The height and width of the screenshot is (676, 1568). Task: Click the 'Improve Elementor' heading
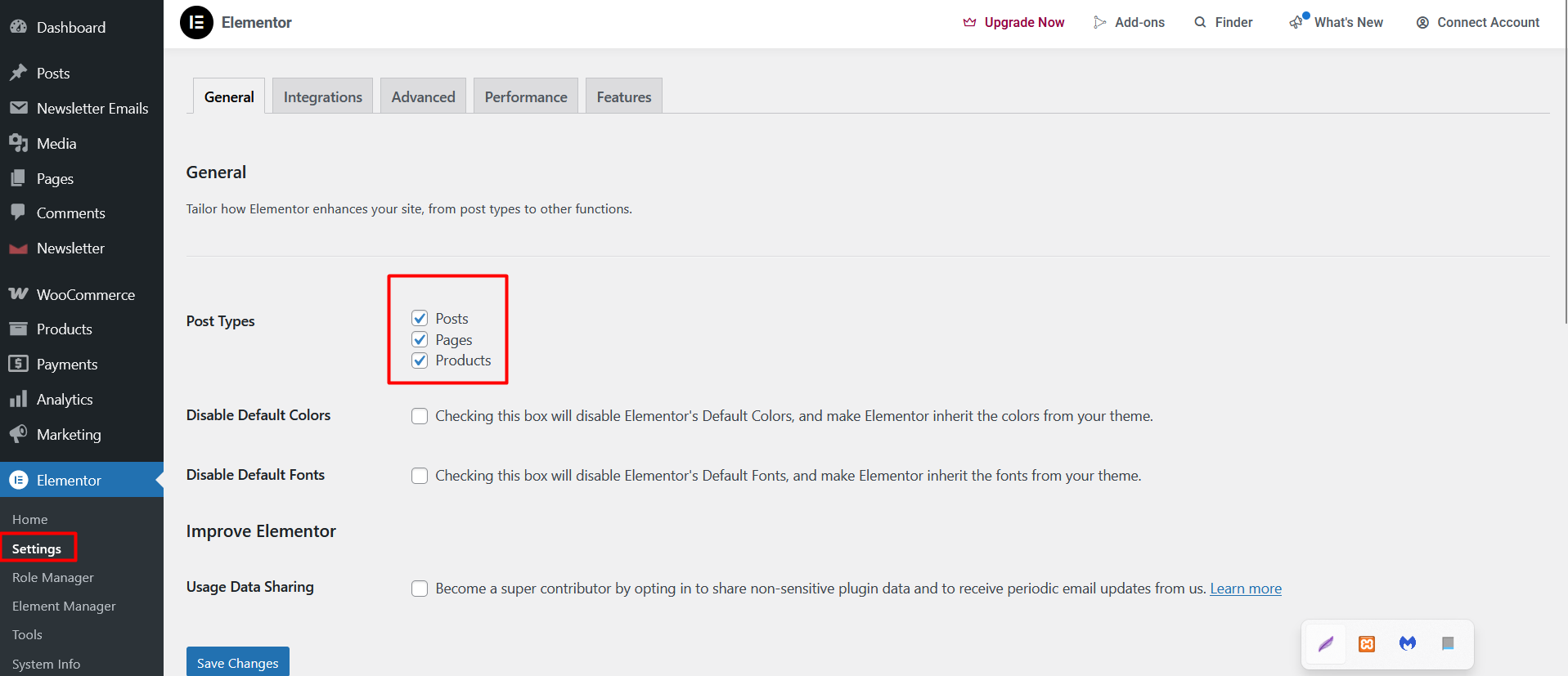pyautogui.click(x=261, y=531)
